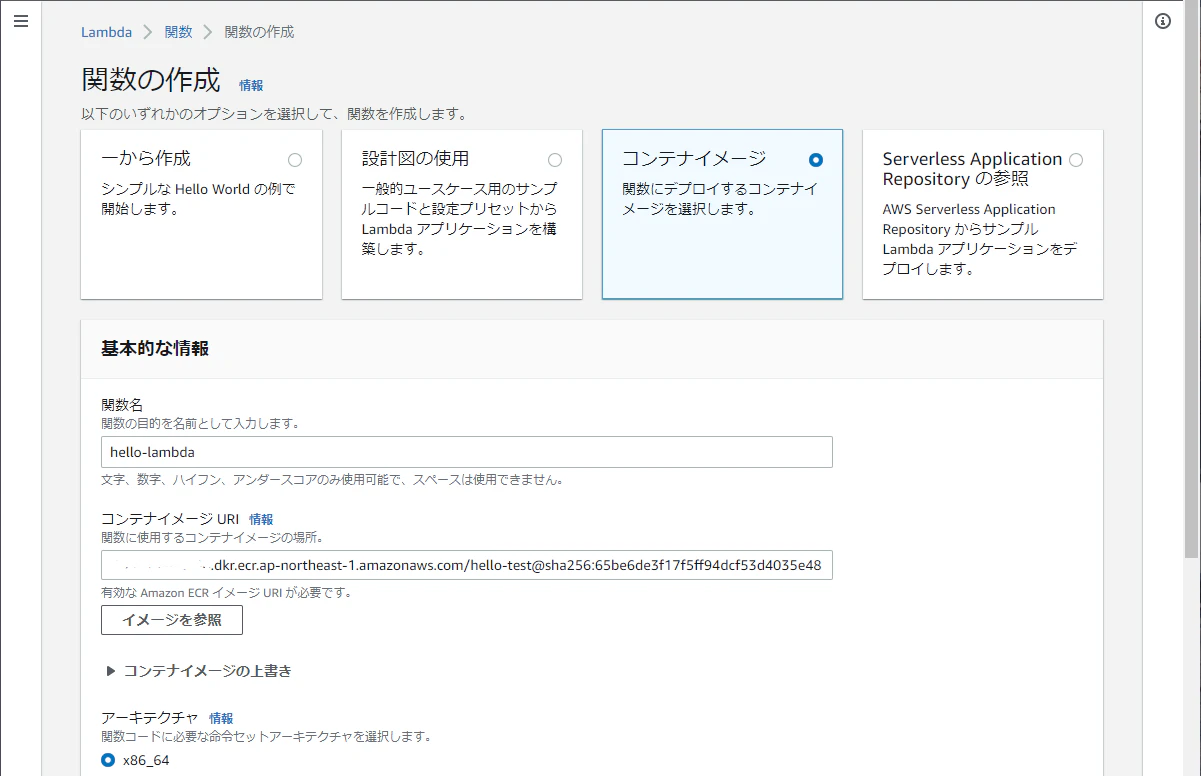Click the container image URI input field
The image size is (1201, 776).
coord(465,565)
